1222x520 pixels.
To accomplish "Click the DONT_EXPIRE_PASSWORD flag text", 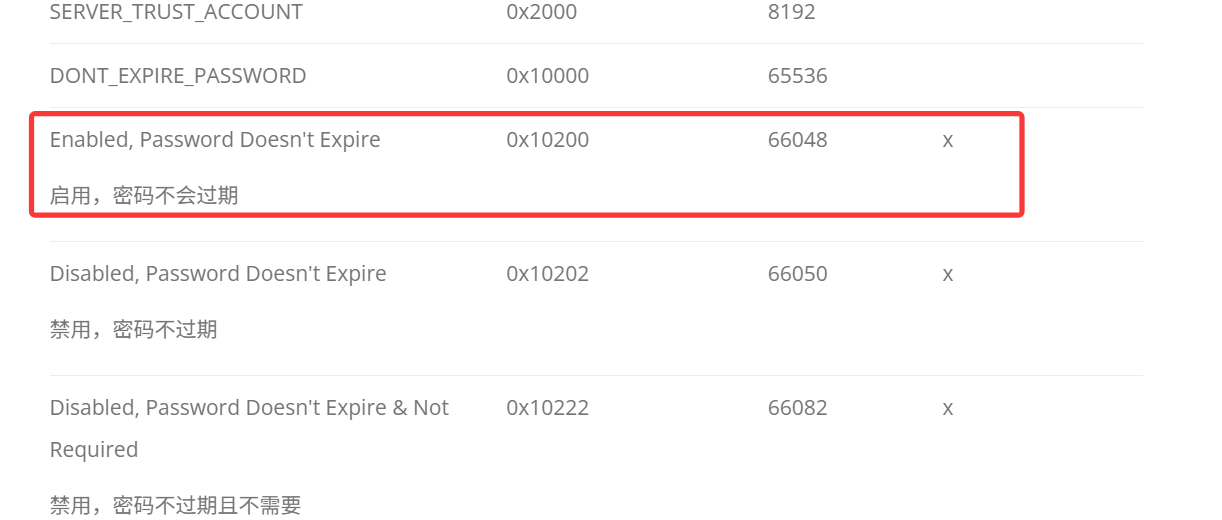I will [x=178, y=76].
